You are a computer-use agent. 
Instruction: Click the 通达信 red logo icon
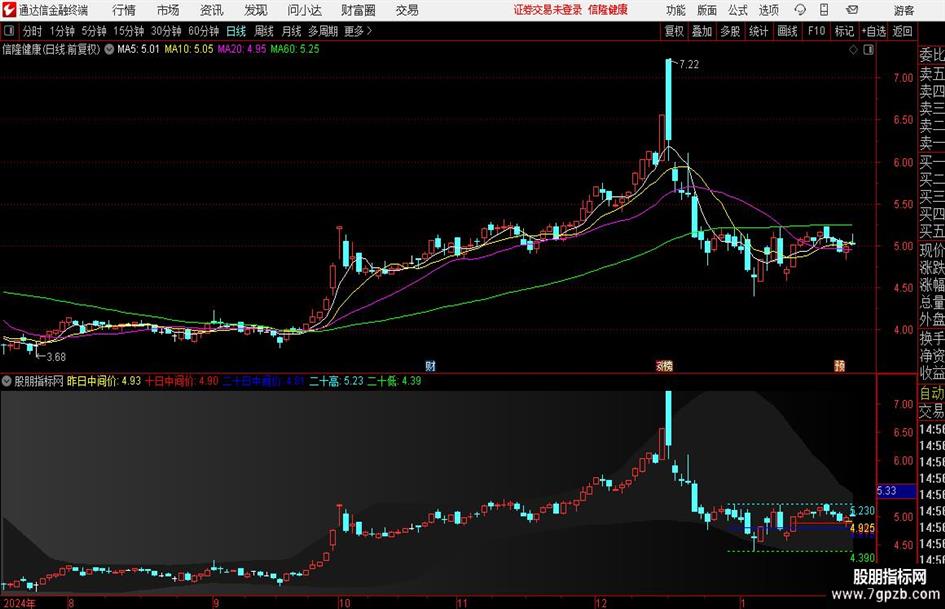(x=9, y=10)
